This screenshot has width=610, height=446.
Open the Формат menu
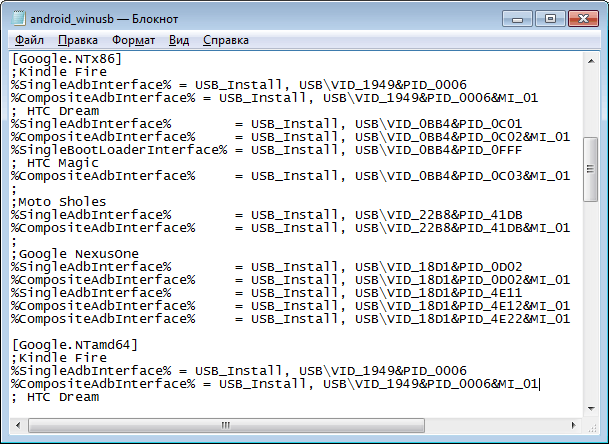pyautogui.click(x=133, y=40)
